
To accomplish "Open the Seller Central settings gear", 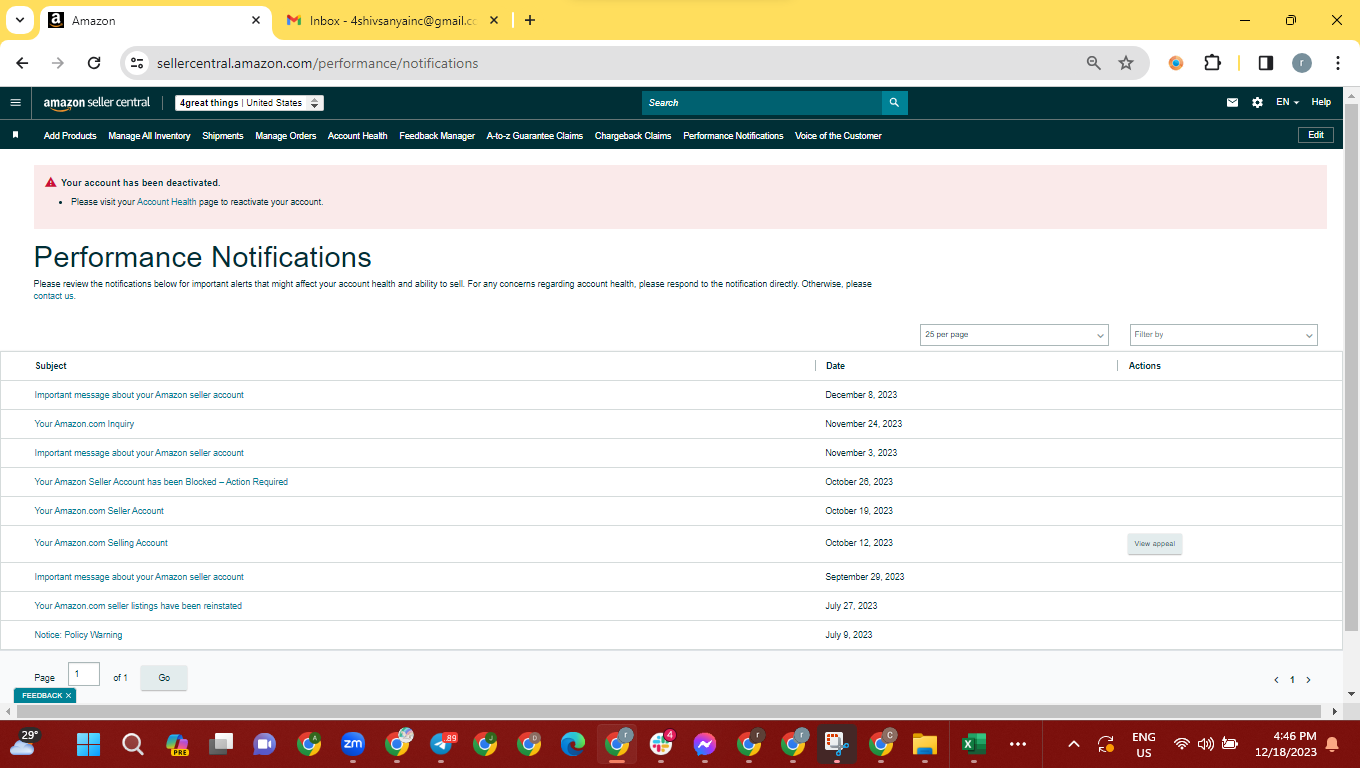I will click(1257, 102).
